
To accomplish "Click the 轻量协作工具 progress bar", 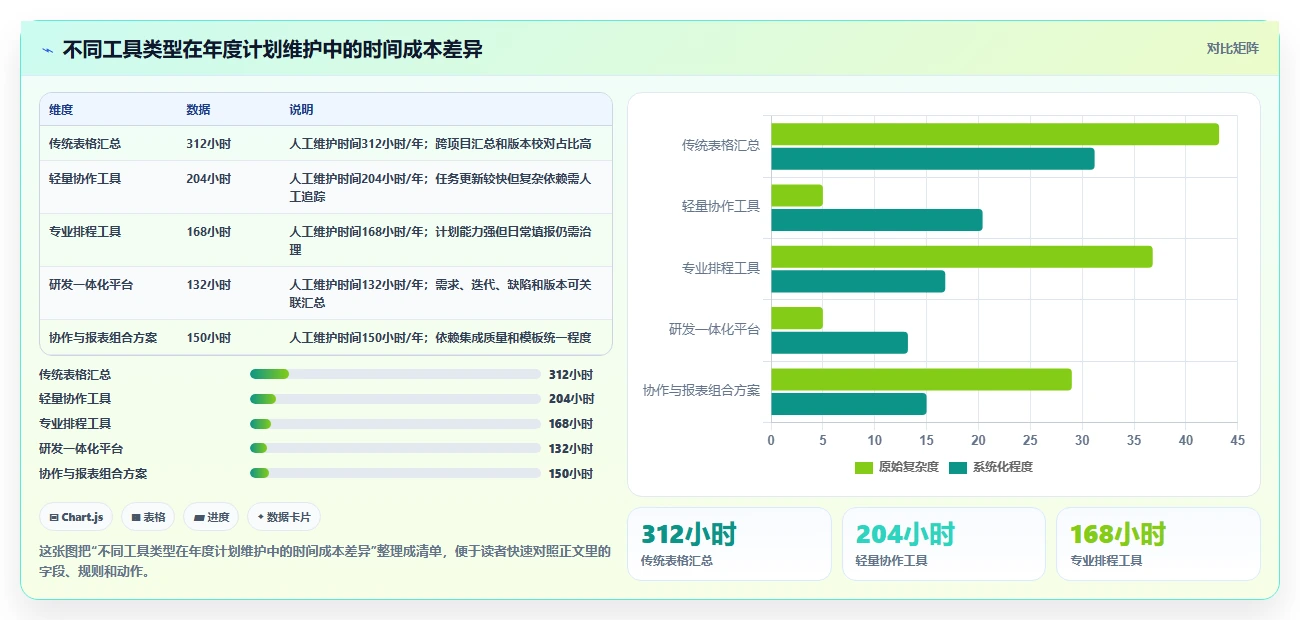I will [x=395, y=399].
